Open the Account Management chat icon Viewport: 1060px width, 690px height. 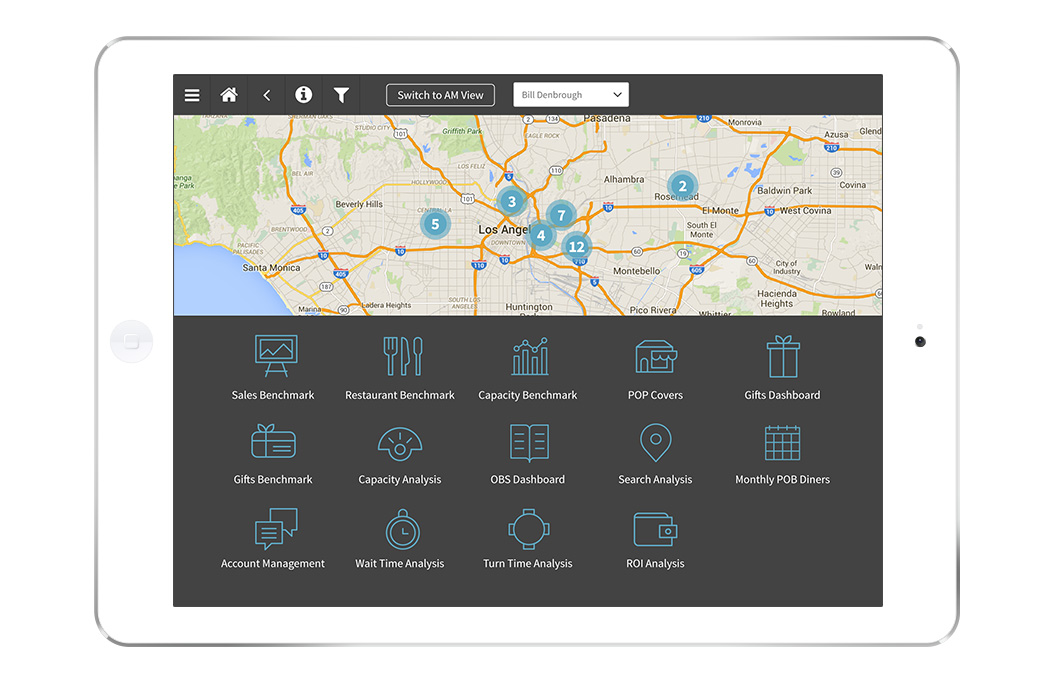tap(276, 528)
